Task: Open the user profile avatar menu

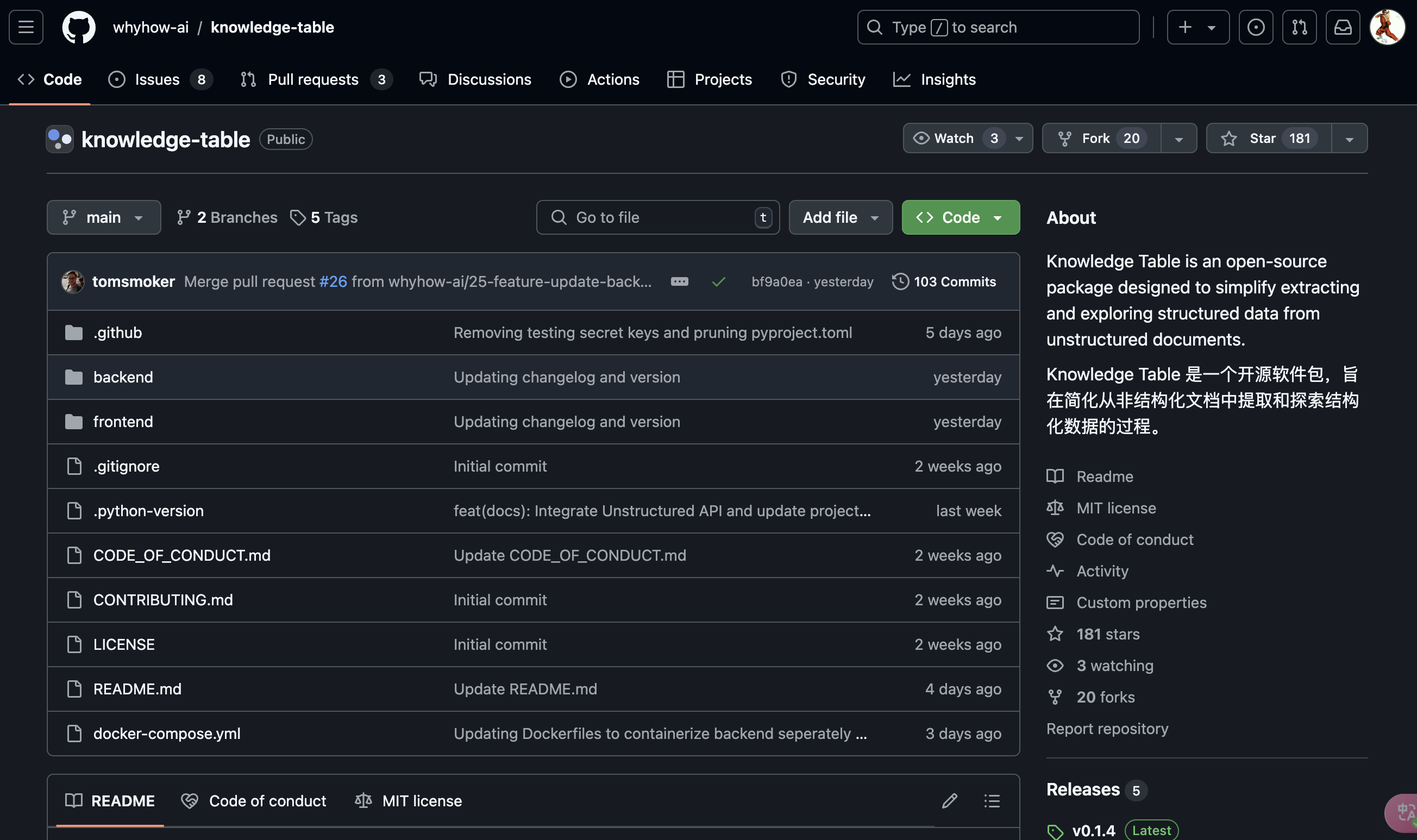Action: [x=1387, y=27]
